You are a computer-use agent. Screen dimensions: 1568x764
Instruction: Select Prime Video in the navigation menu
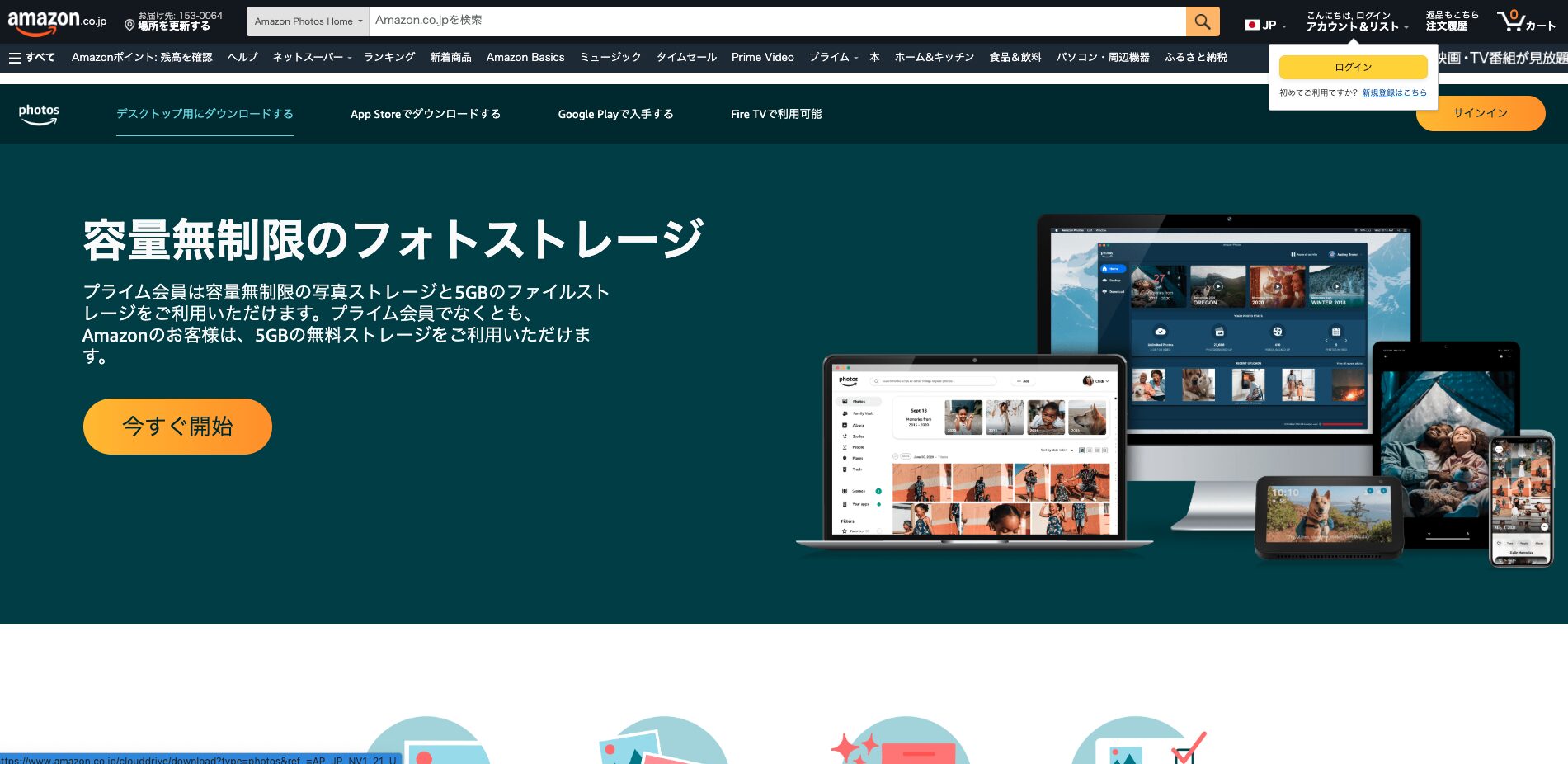click(761, 57)
